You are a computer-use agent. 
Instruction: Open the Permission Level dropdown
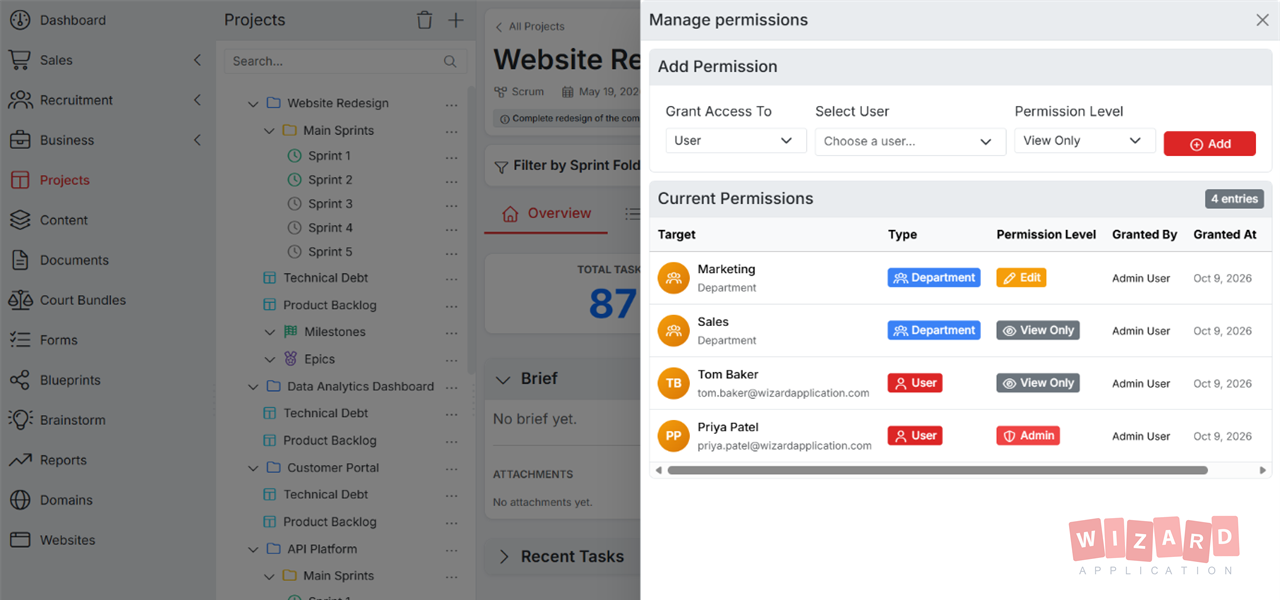pyautogui.click(x=1085, y=141)
